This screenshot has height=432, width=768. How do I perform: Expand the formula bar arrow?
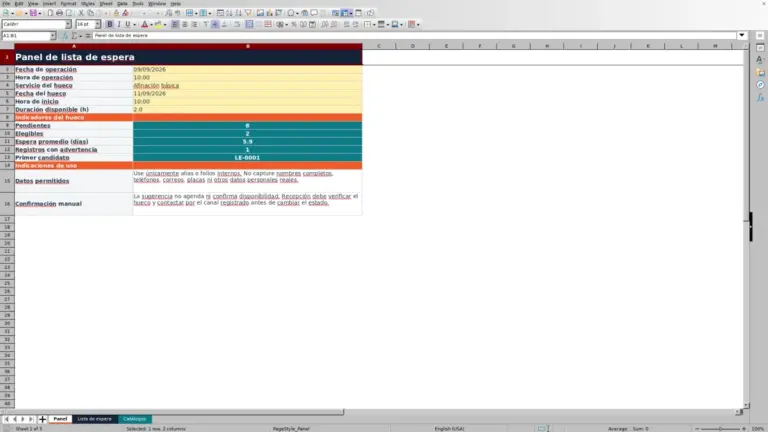(742, 35)
